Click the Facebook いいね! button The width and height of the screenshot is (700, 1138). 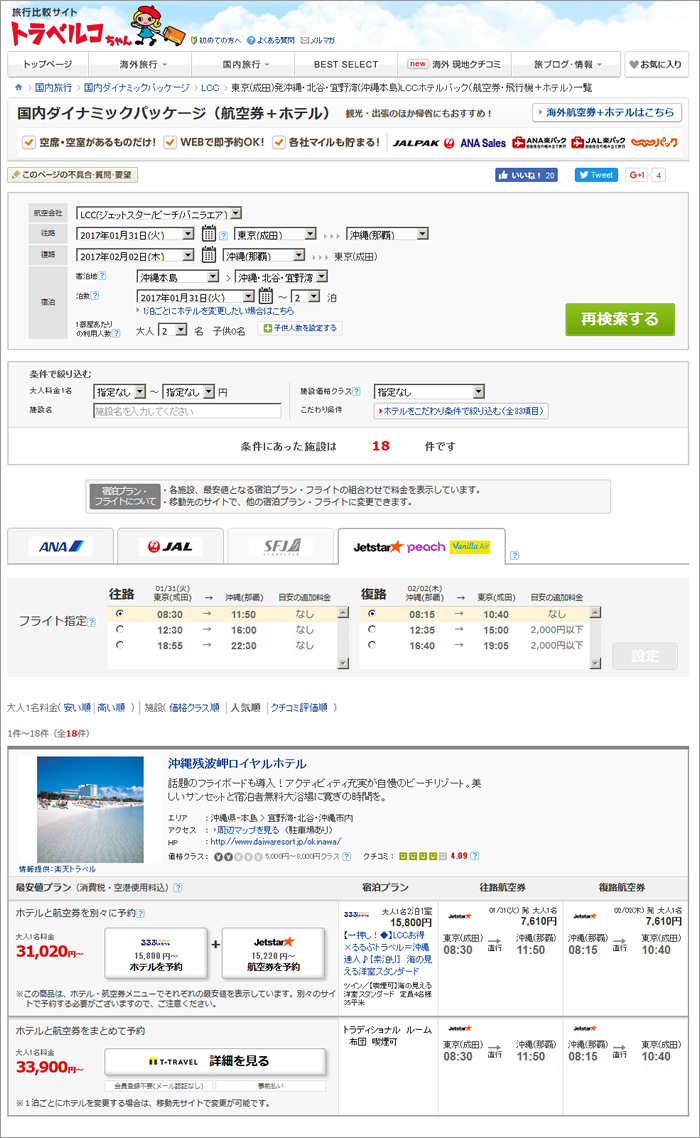click(526, 175)
